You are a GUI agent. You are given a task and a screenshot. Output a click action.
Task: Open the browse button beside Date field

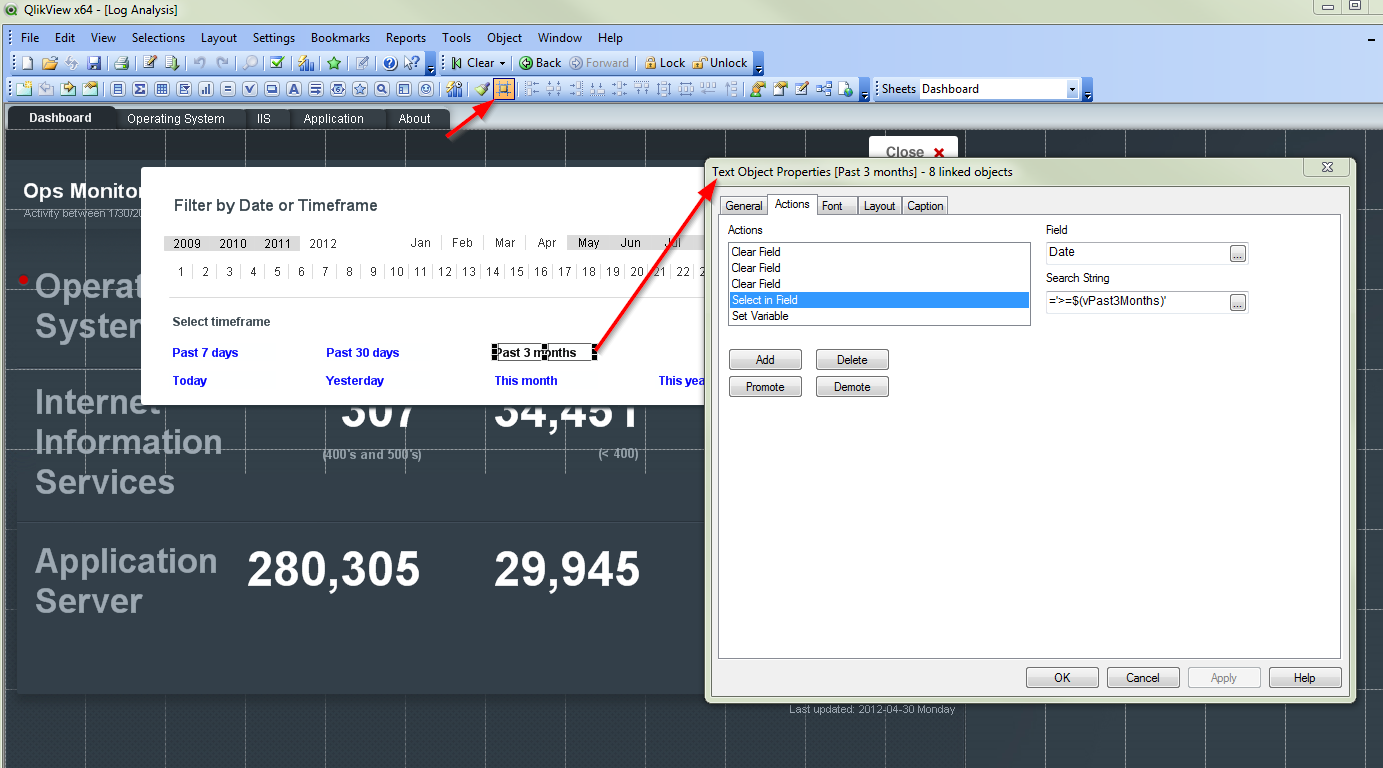1238,254
